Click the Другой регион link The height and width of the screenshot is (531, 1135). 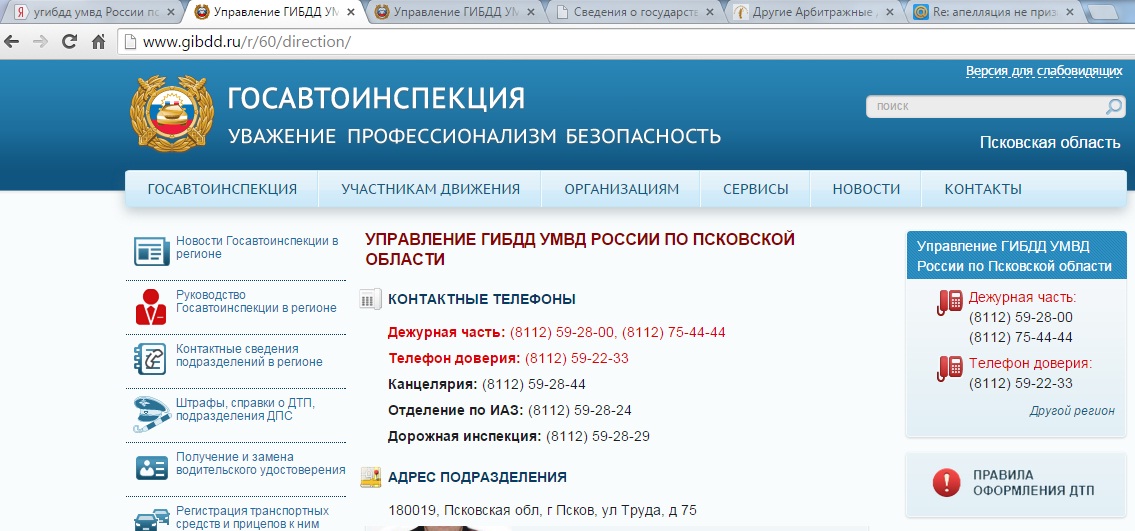pos(1072,411)
